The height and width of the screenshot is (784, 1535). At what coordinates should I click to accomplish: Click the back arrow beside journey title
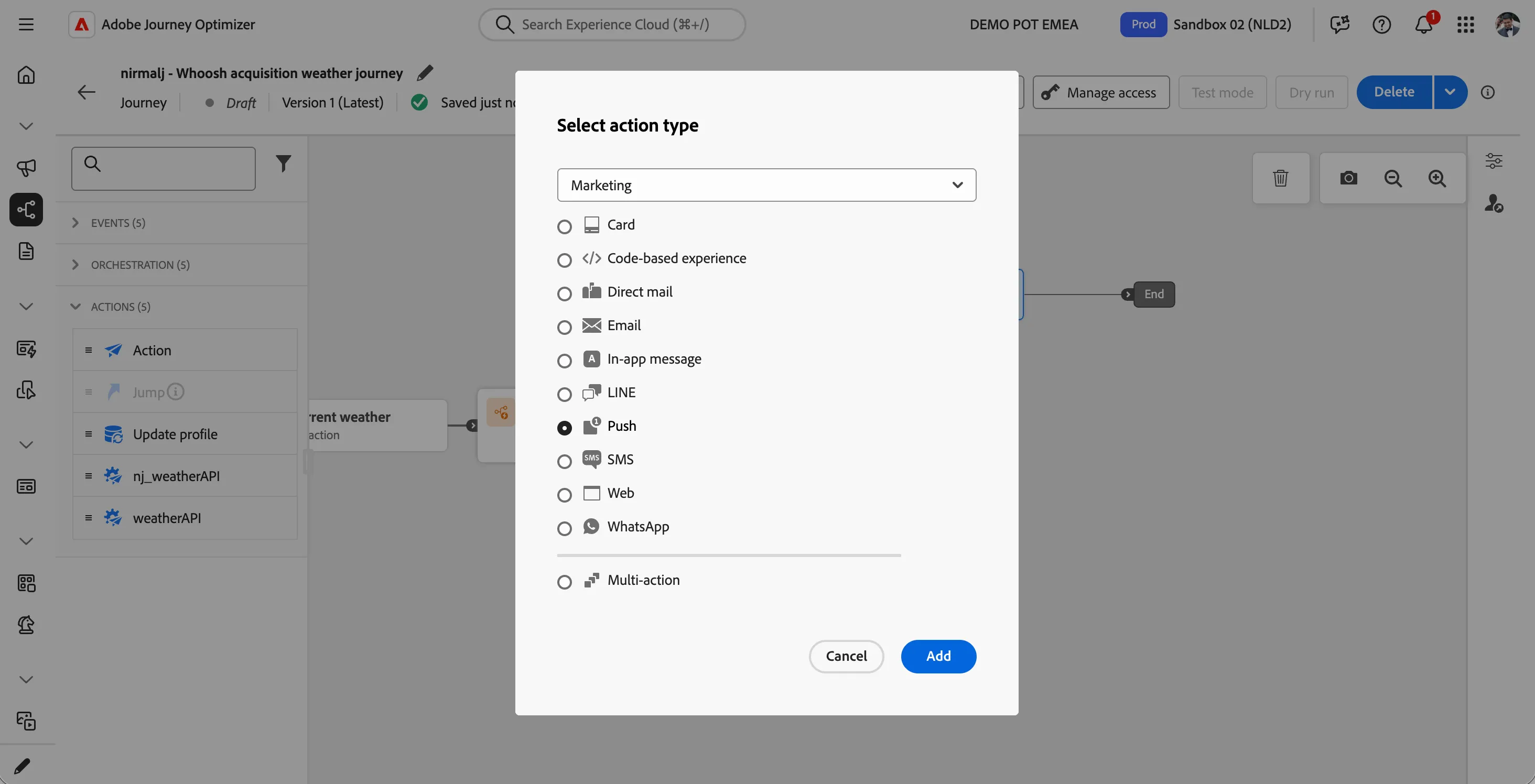click(x=87, y=92)
